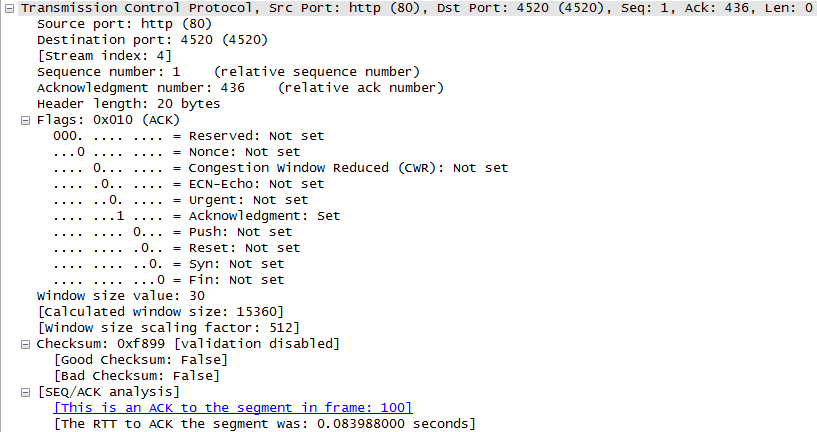
Task: Collapse the Checksum: 0xf899 section
Action: [x=25, y=344]
